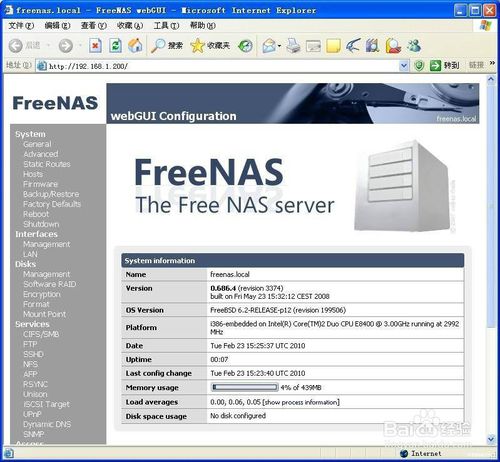Click the Reboot link
The width and height of the screenshot is (500, 462).
tap(36, 214)
